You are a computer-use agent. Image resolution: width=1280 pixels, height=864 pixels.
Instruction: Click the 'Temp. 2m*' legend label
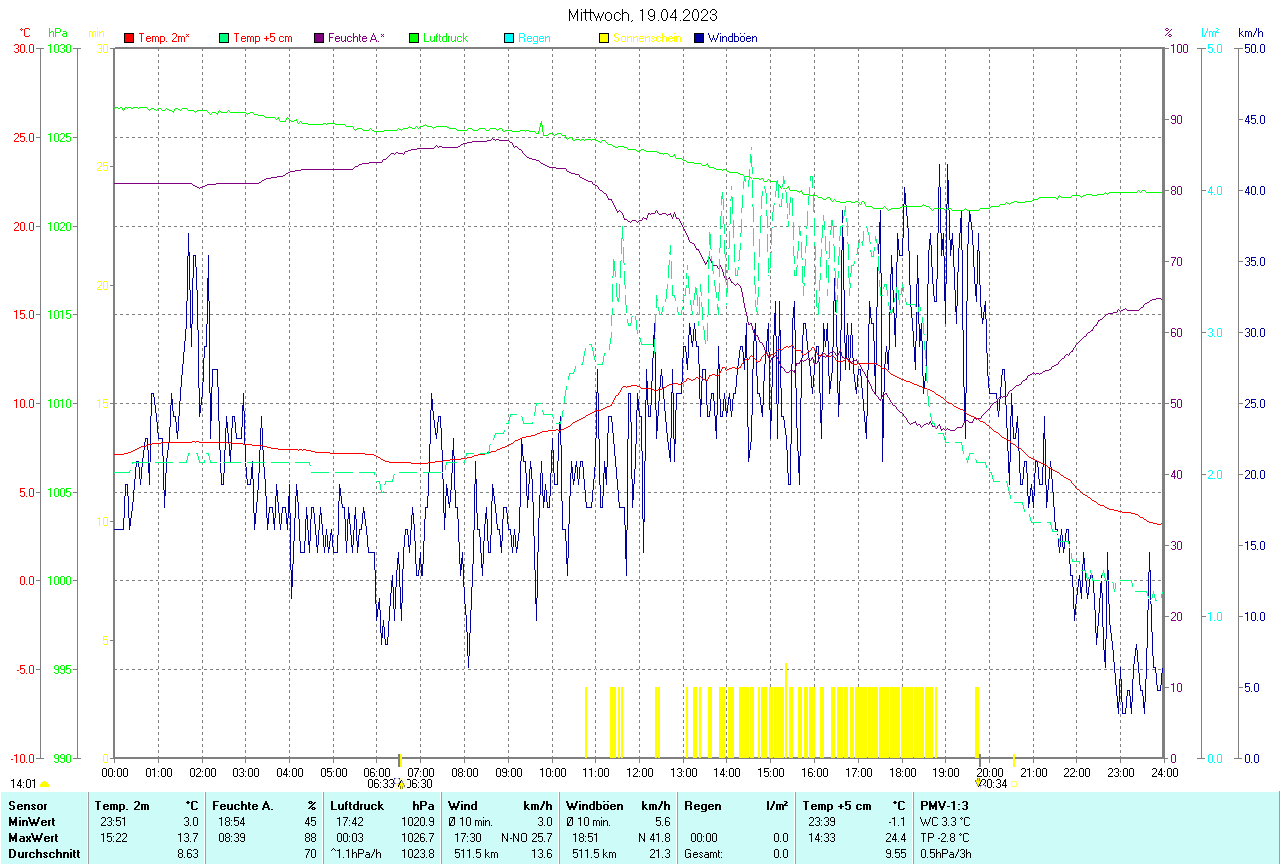coord(164,38)
